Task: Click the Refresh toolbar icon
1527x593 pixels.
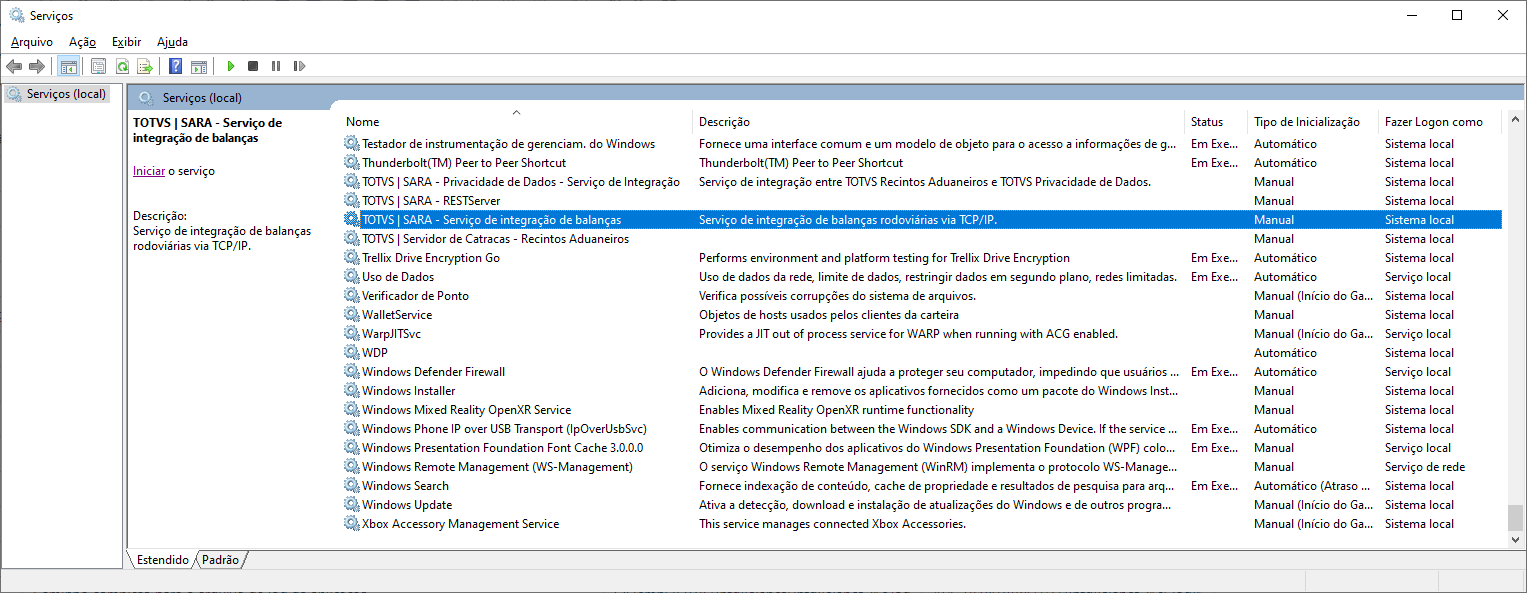Action: 122,66
